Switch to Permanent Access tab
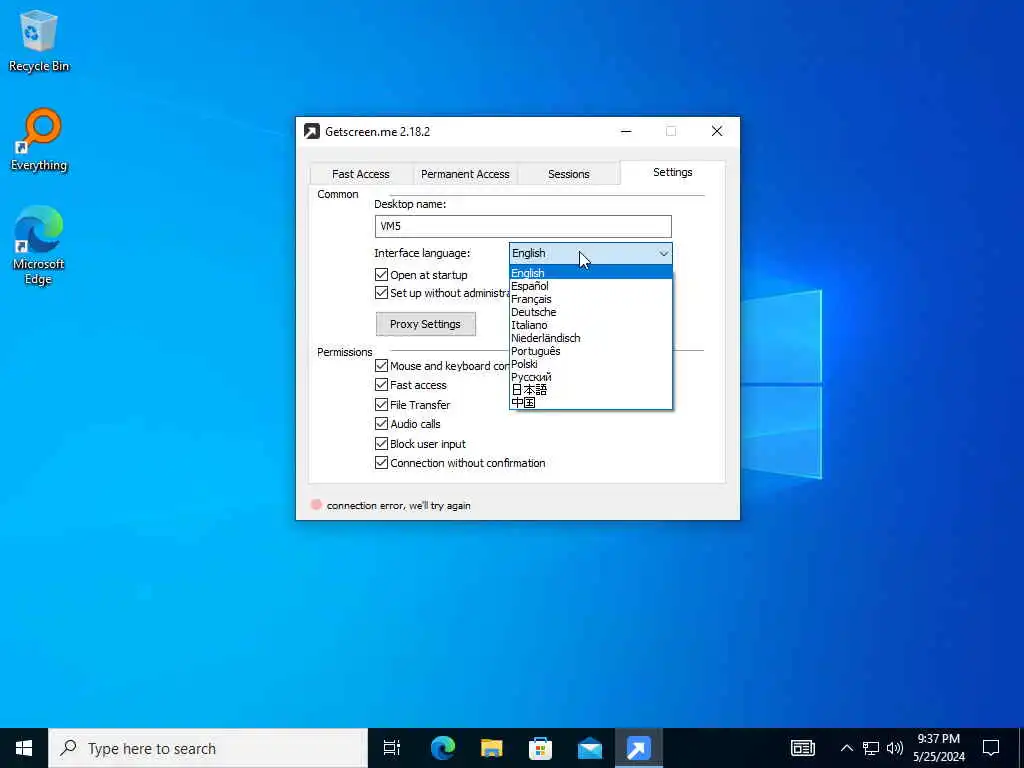This screenshot has width=1024, height=768. (465, 174)
